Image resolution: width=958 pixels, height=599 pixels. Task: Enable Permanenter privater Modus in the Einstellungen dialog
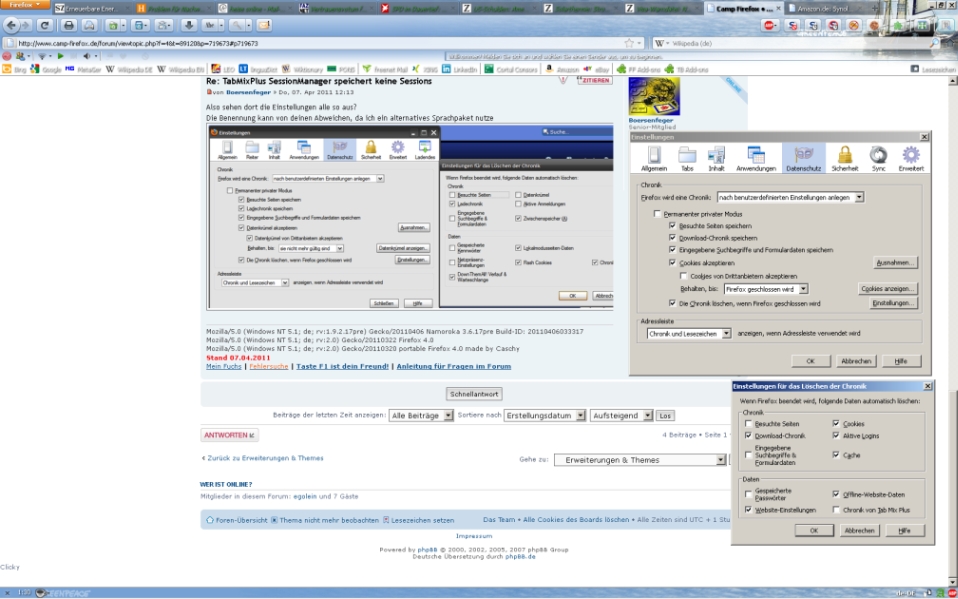[x=657, y=214]
